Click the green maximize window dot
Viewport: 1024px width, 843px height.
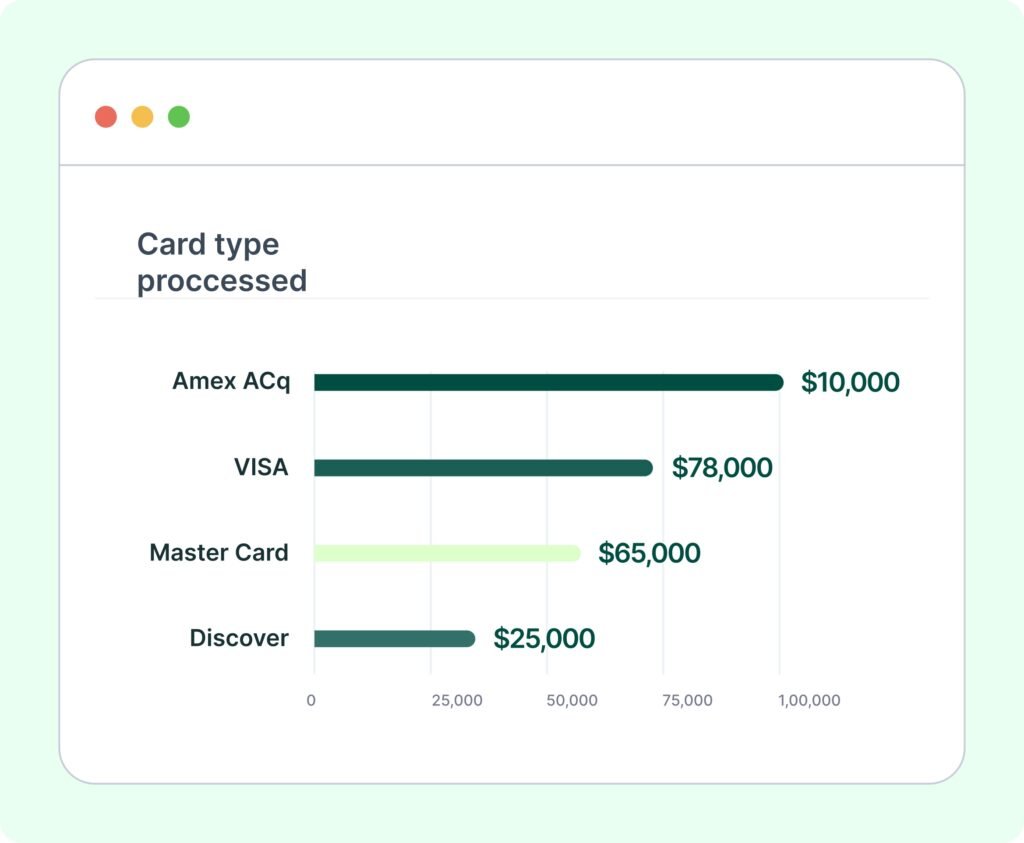click(x=179, y=117)
